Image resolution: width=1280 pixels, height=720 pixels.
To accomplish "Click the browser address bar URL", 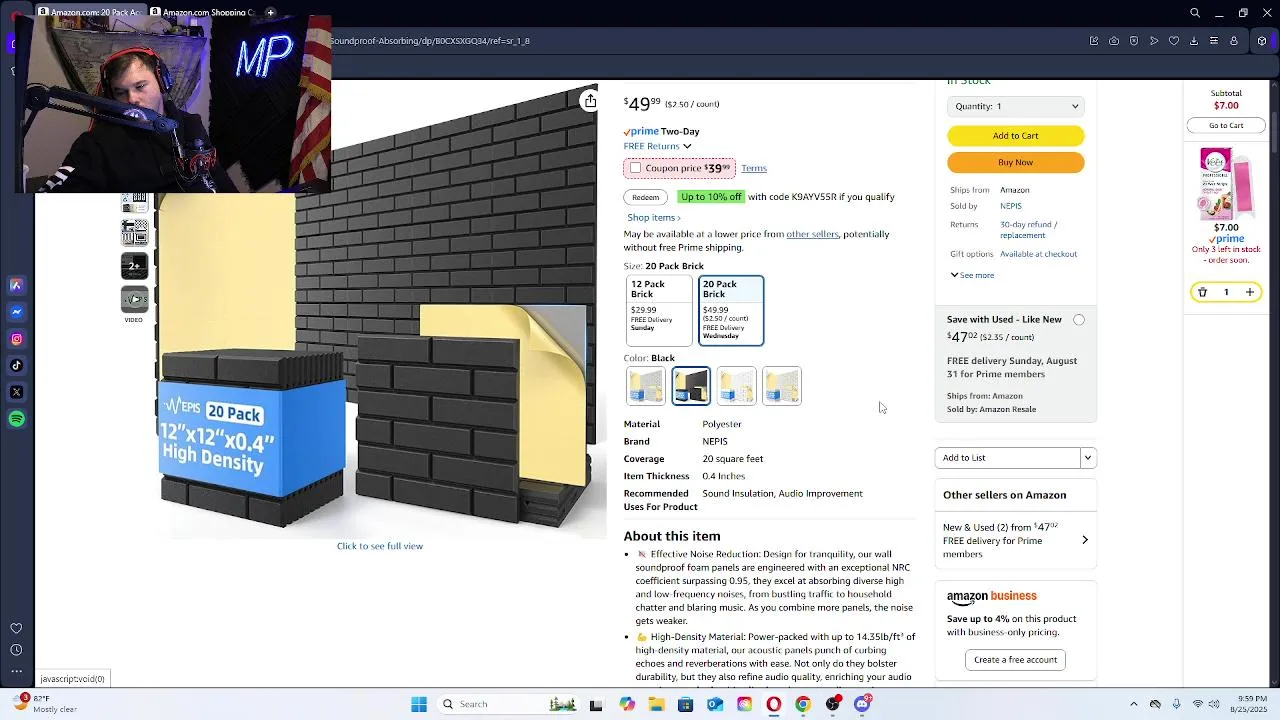I will [430, 41].
